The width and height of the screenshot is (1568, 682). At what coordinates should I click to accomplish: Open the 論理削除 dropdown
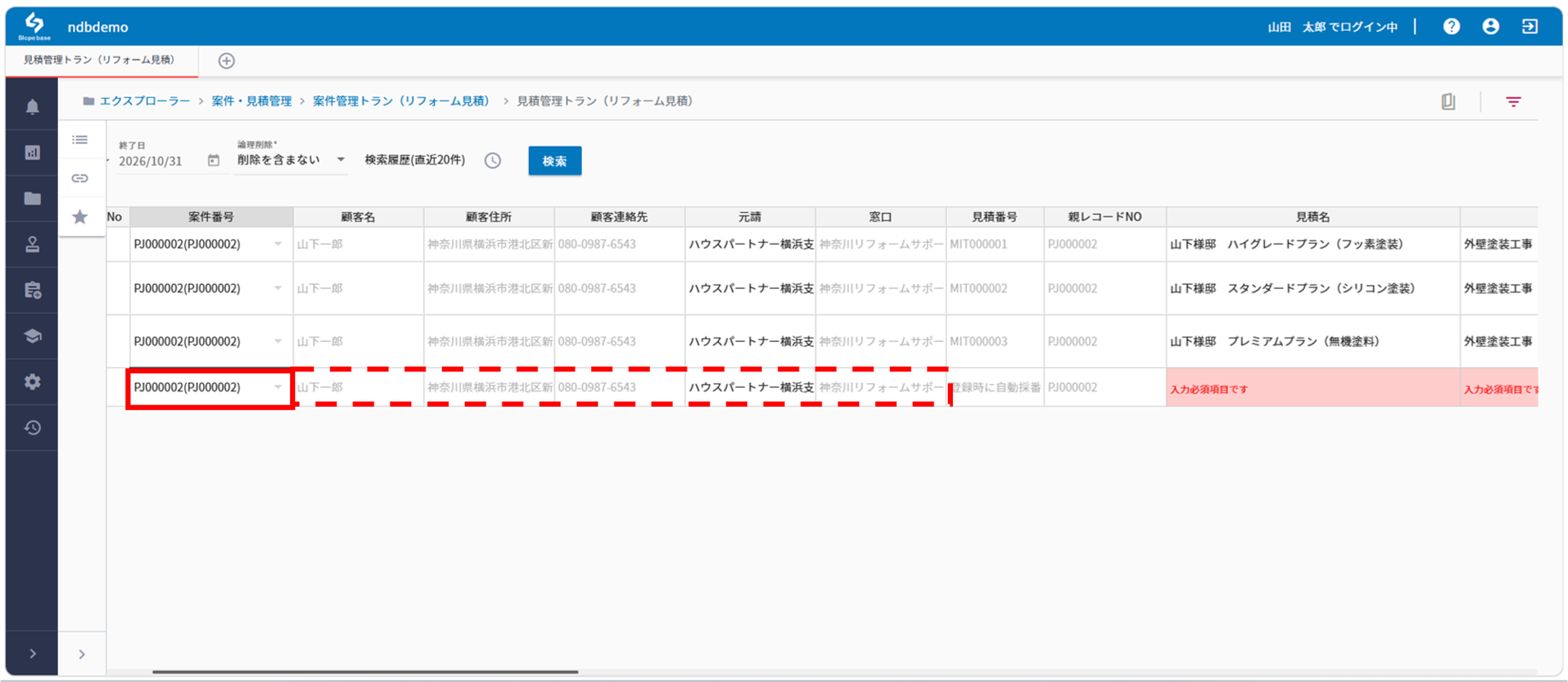point(291,160)
